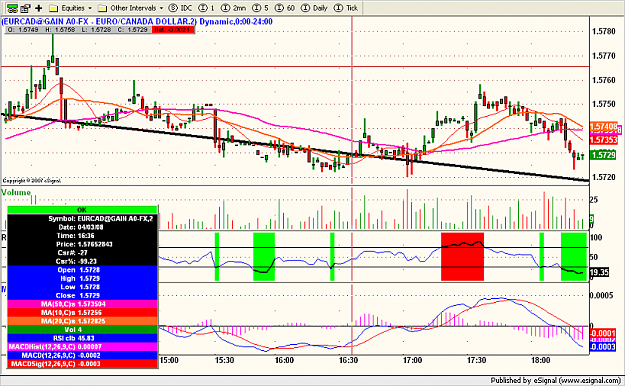Click the OK button in data window
Image resolution: width=625 pixels, height=386 pixels.
(x=82, y=210)
